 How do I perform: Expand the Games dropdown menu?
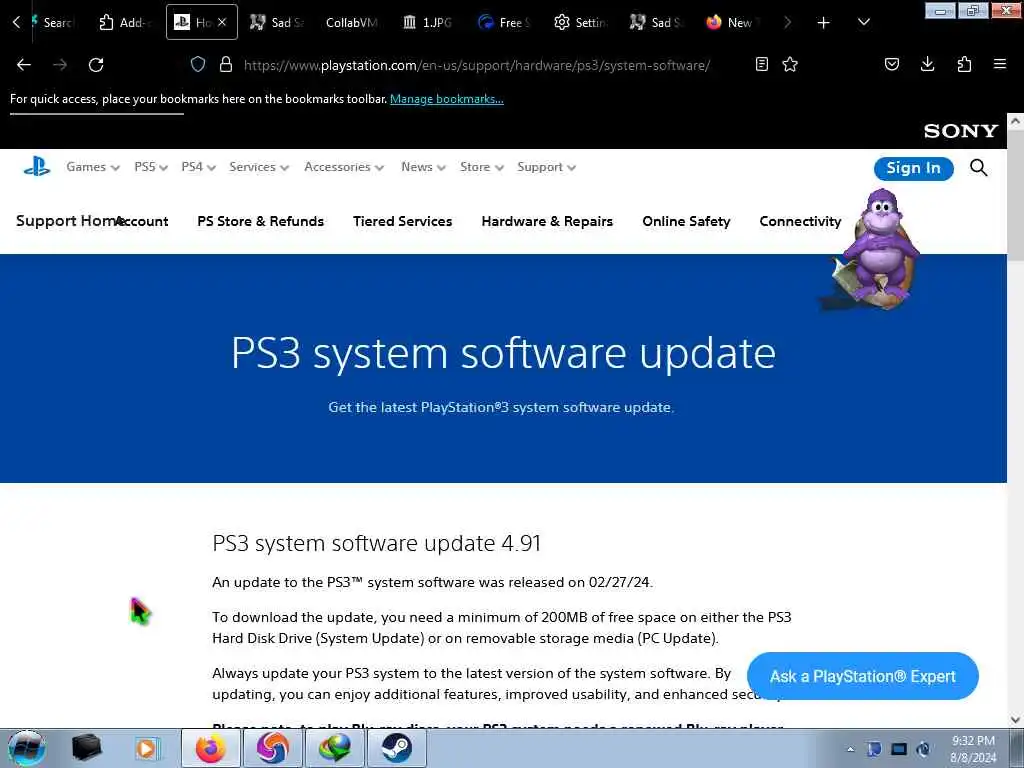click(x=93, y=167)
